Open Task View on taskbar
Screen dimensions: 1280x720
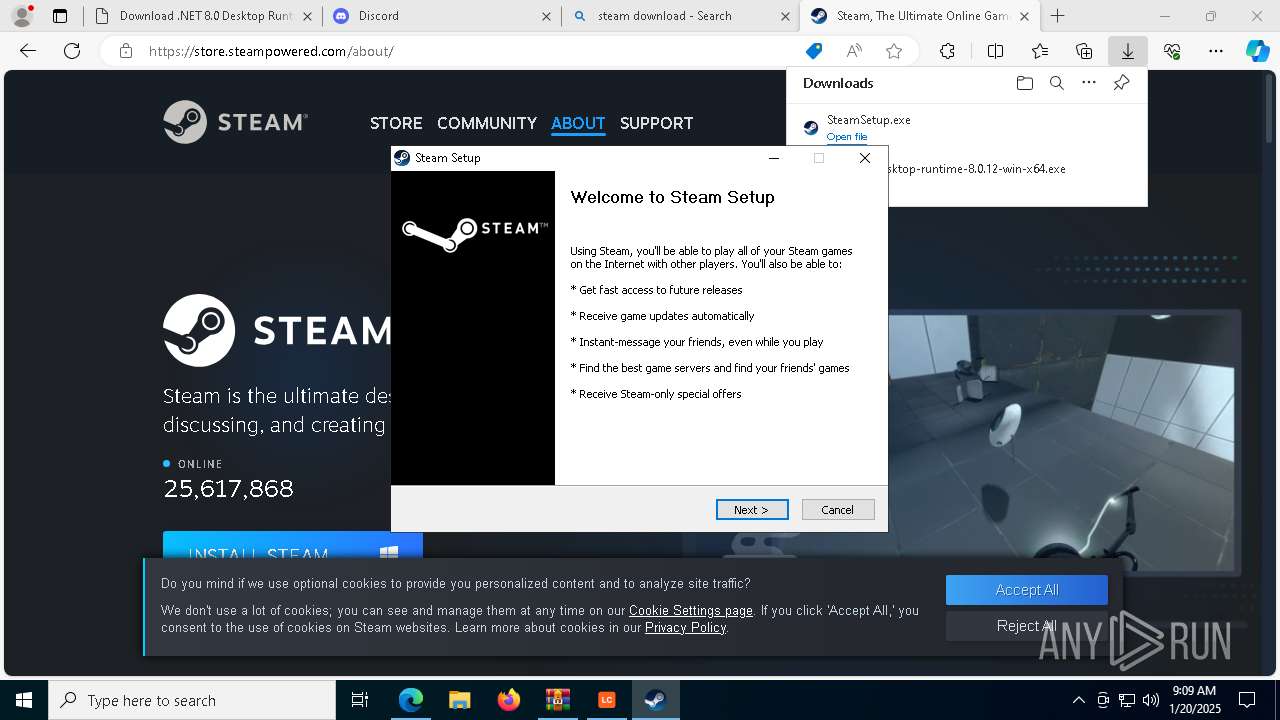(360, 700)
